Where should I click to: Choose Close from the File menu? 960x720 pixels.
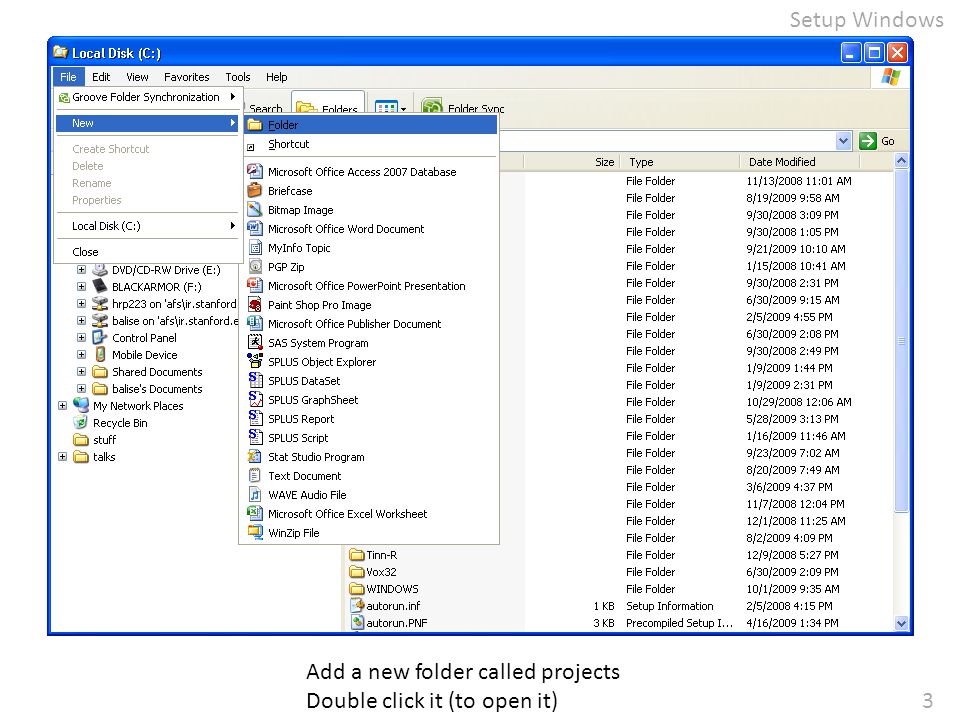click(147, 252)
